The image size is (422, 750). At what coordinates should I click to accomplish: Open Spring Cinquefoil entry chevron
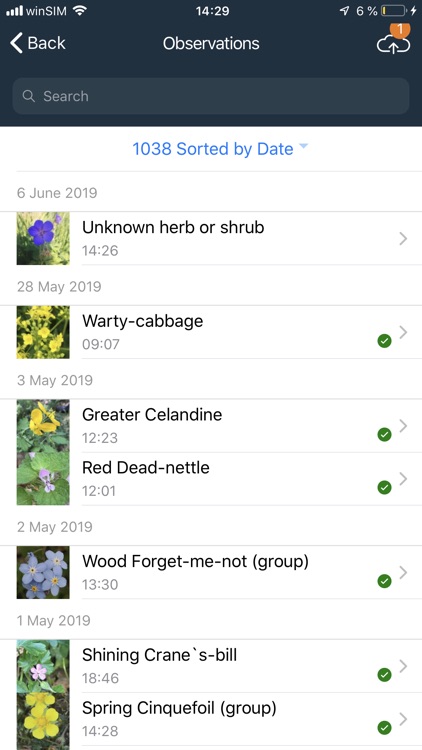click(403, 719)
